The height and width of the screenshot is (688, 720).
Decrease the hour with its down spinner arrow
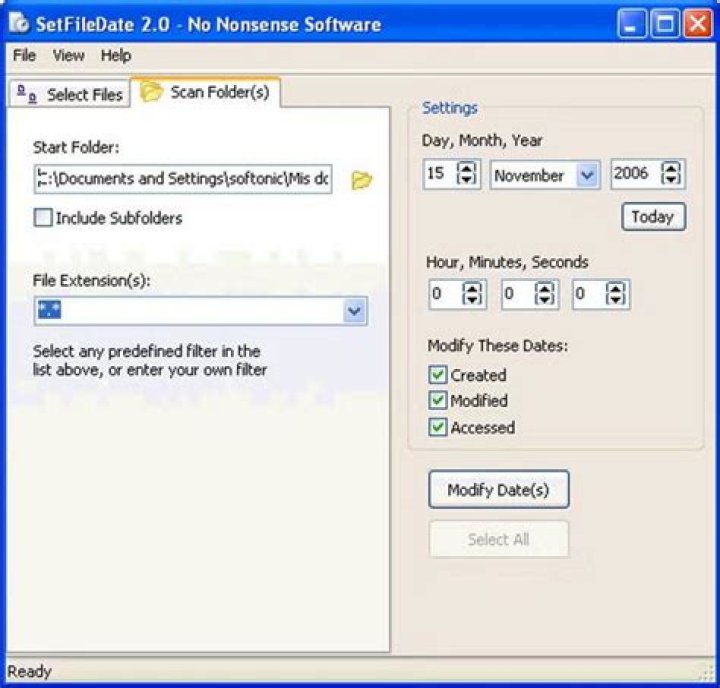tap(472, 299)
